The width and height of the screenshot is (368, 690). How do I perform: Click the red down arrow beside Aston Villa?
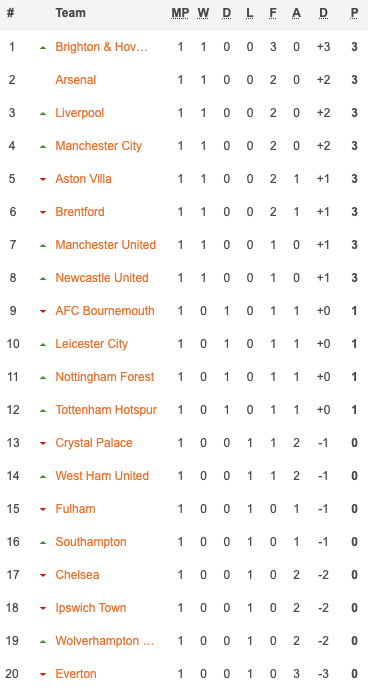[43, 180]
